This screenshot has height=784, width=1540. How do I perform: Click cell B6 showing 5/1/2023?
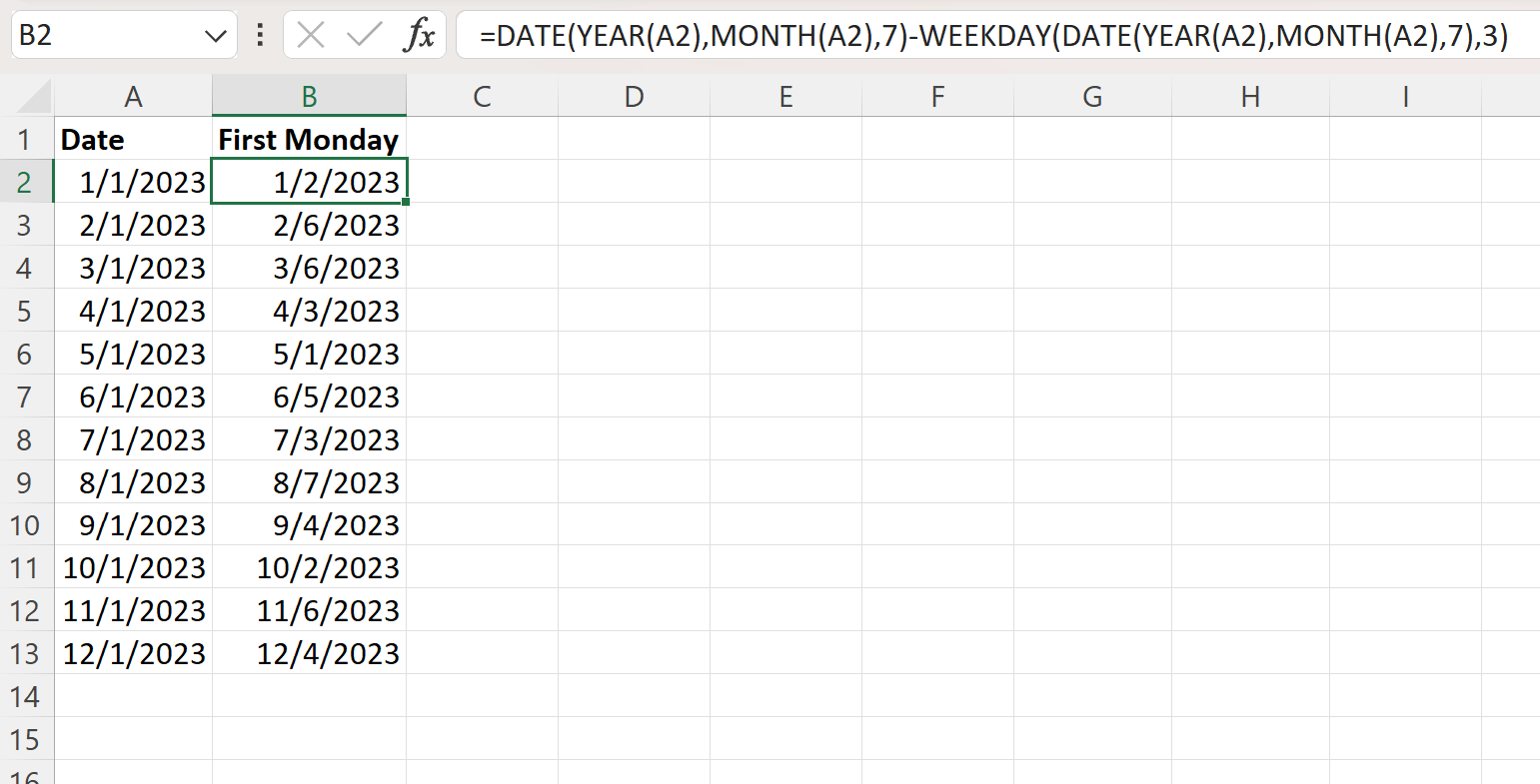point(310,354)
